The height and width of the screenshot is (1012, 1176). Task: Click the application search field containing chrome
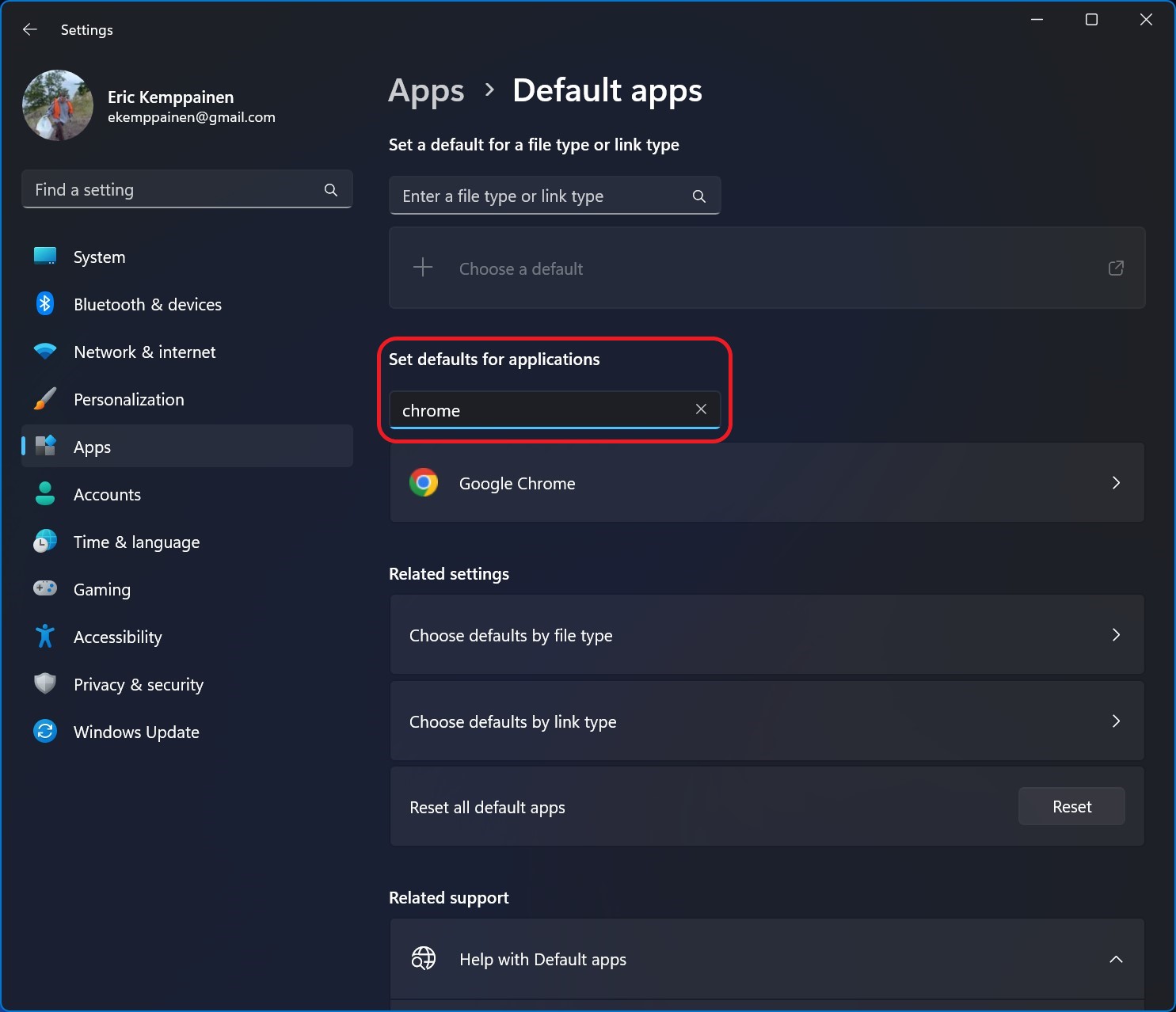(x=554, y=410)
